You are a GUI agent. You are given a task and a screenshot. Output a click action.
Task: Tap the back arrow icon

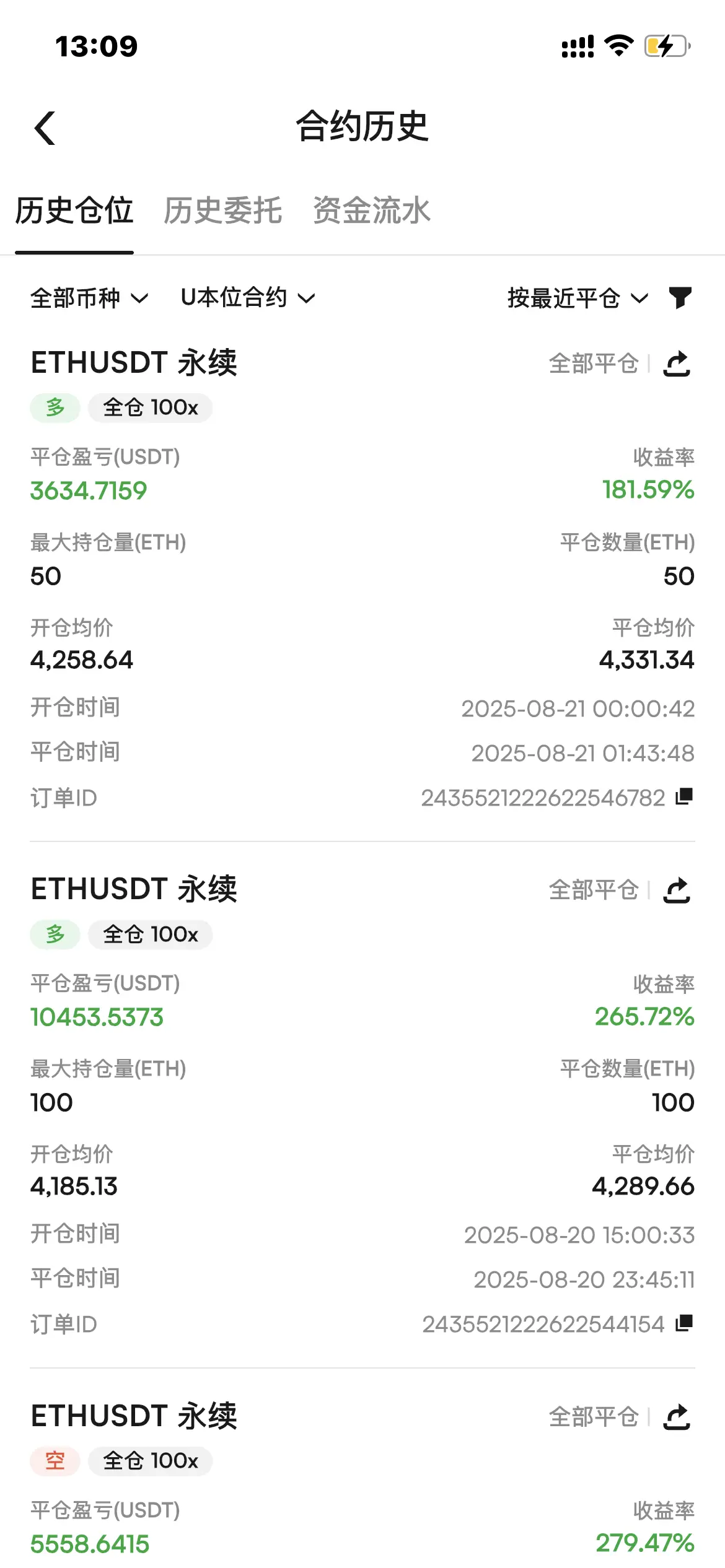[x=45, y=128]
